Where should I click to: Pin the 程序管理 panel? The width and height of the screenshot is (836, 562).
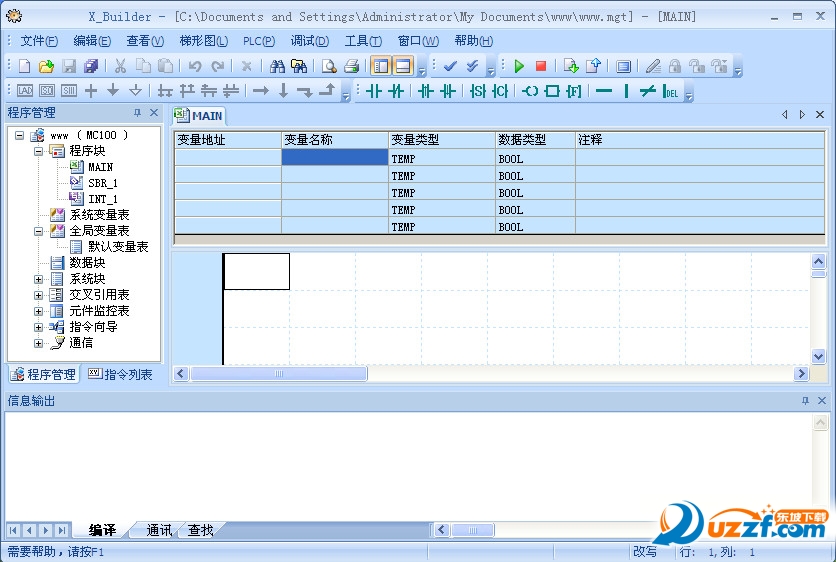[138, 113]
